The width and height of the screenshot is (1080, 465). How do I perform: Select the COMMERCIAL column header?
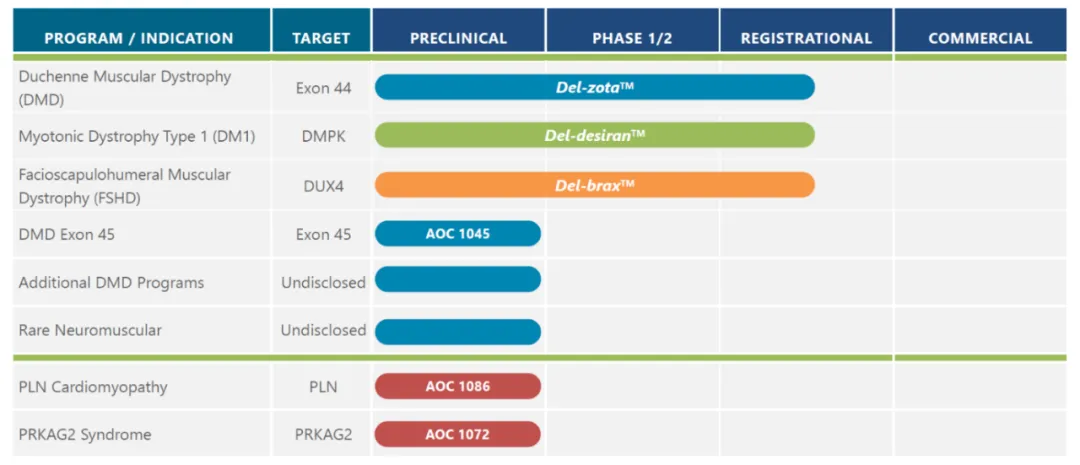click(980, 38)
